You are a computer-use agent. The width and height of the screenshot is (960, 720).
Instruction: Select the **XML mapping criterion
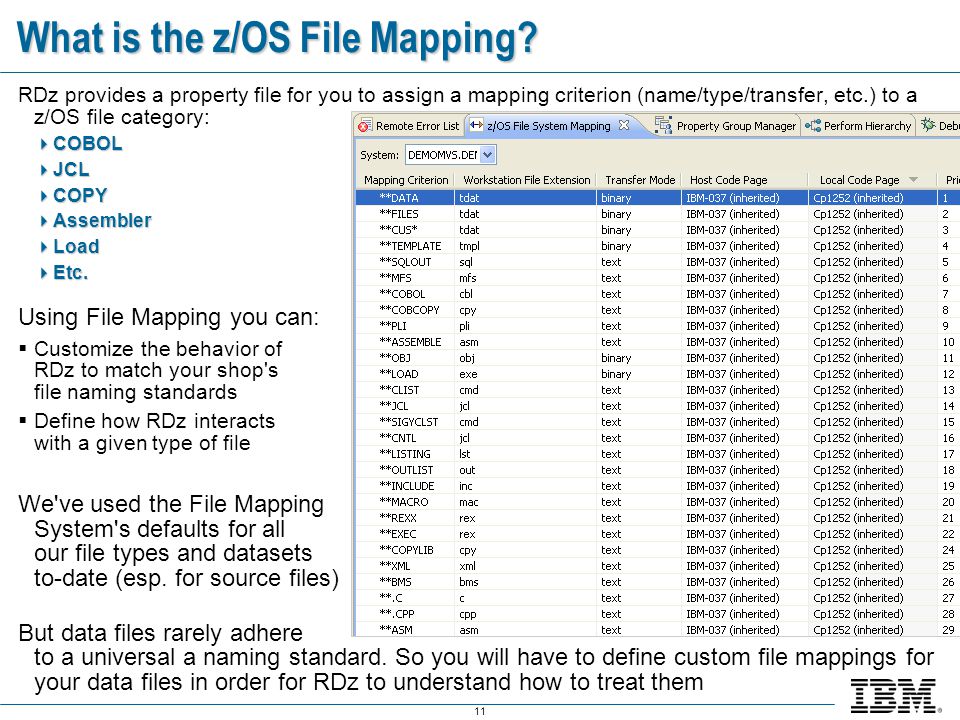click(x=394, y=566)
